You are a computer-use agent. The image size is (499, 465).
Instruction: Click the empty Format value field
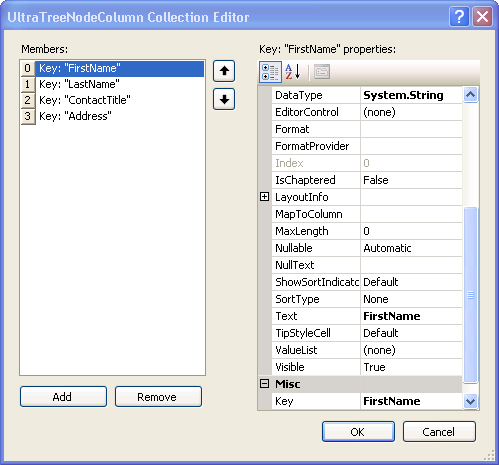click(x=411, y=129)
